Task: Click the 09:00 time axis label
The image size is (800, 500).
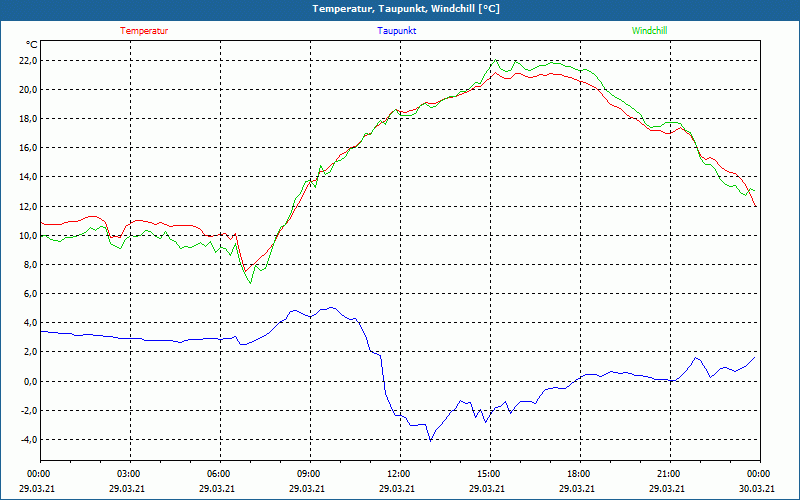Action: tap(310, 474)
